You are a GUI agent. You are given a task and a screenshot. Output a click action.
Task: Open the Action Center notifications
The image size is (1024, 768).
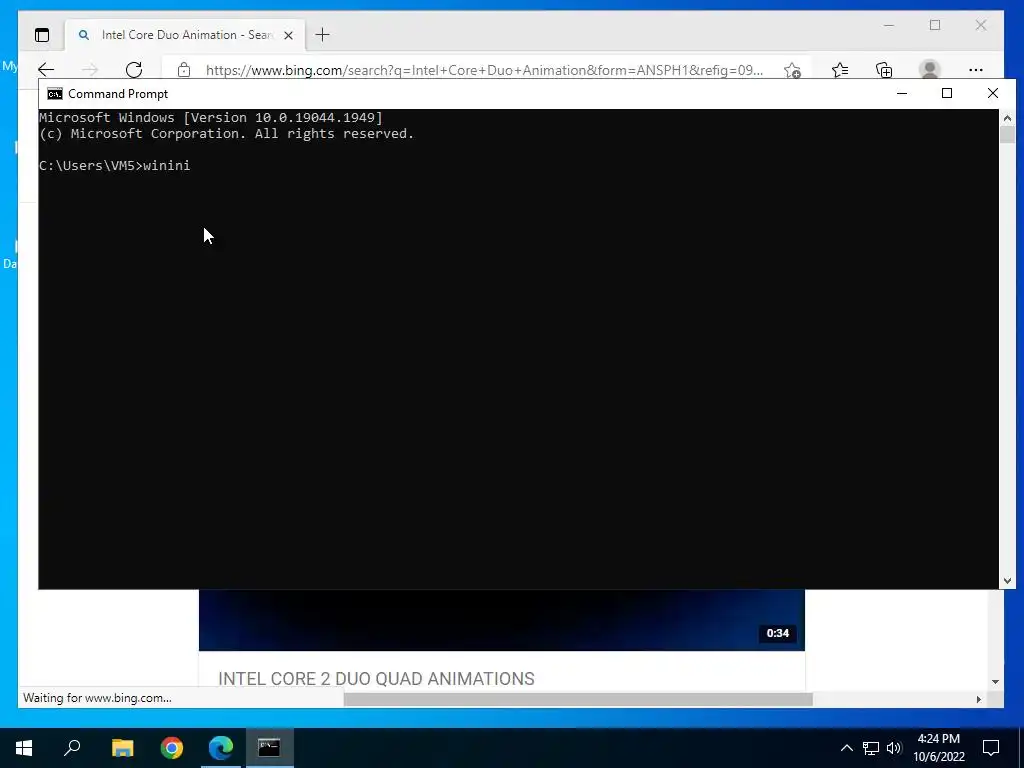[991, 748]
